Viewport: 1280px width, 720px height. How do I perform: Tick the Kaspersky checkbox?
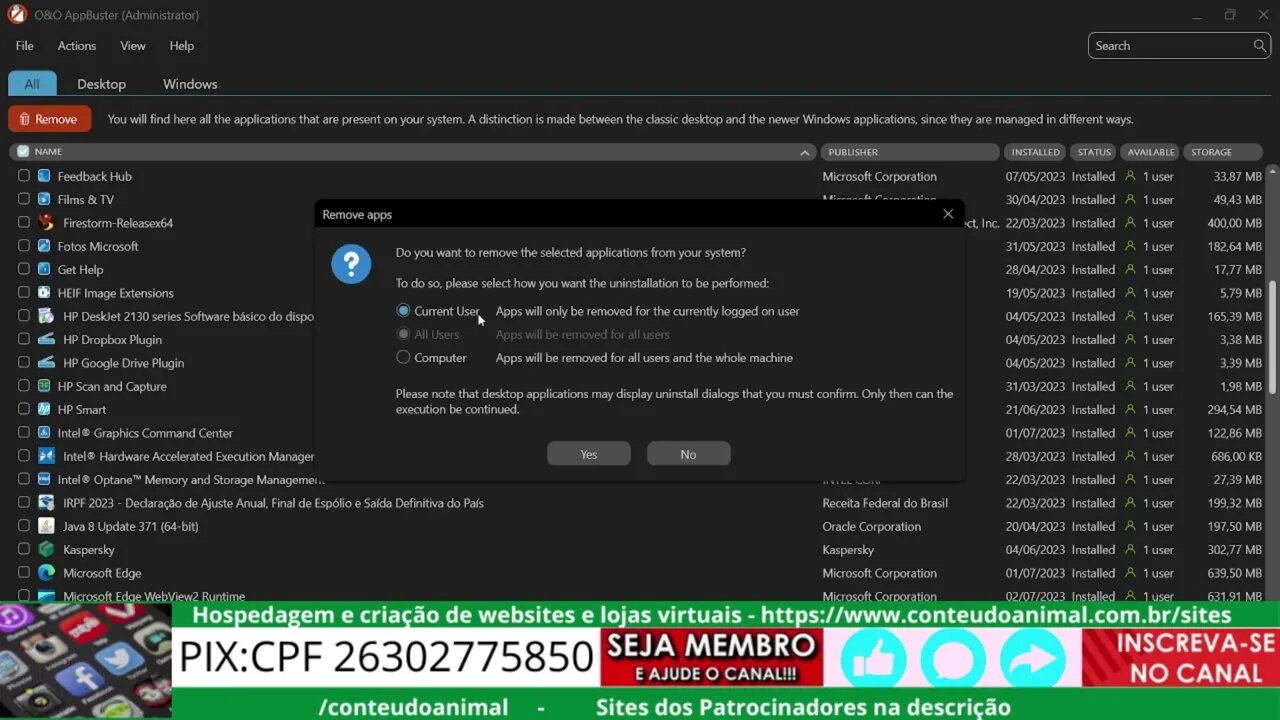pos(24,549)
